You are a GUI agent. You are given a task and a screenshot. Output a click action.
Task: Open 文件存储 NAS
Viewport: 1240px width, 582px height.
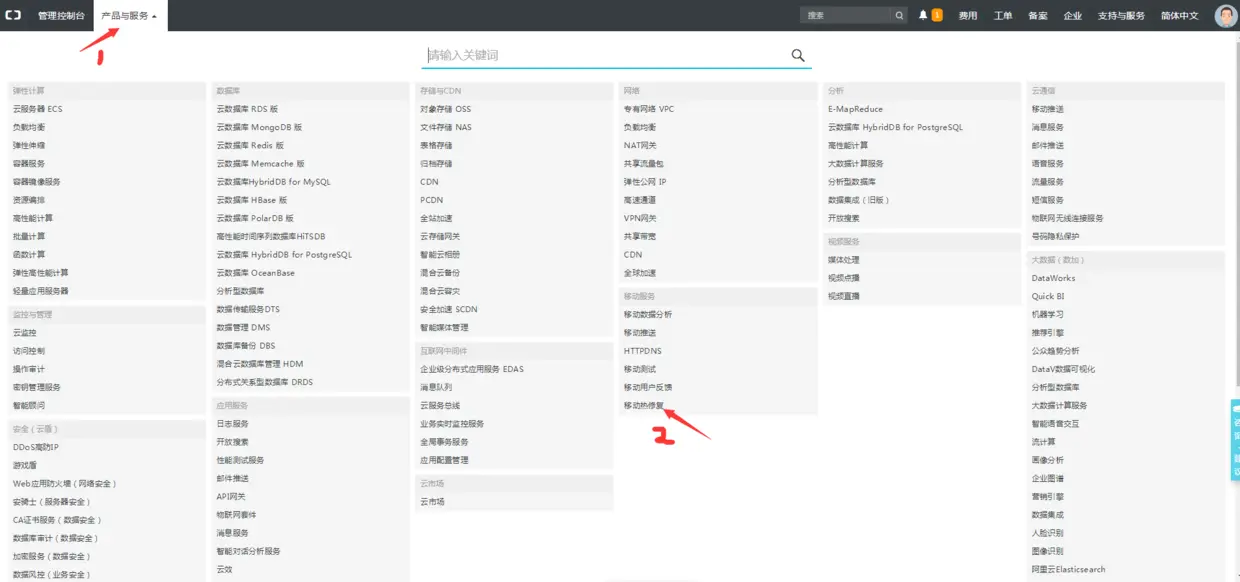coord(446,127)
